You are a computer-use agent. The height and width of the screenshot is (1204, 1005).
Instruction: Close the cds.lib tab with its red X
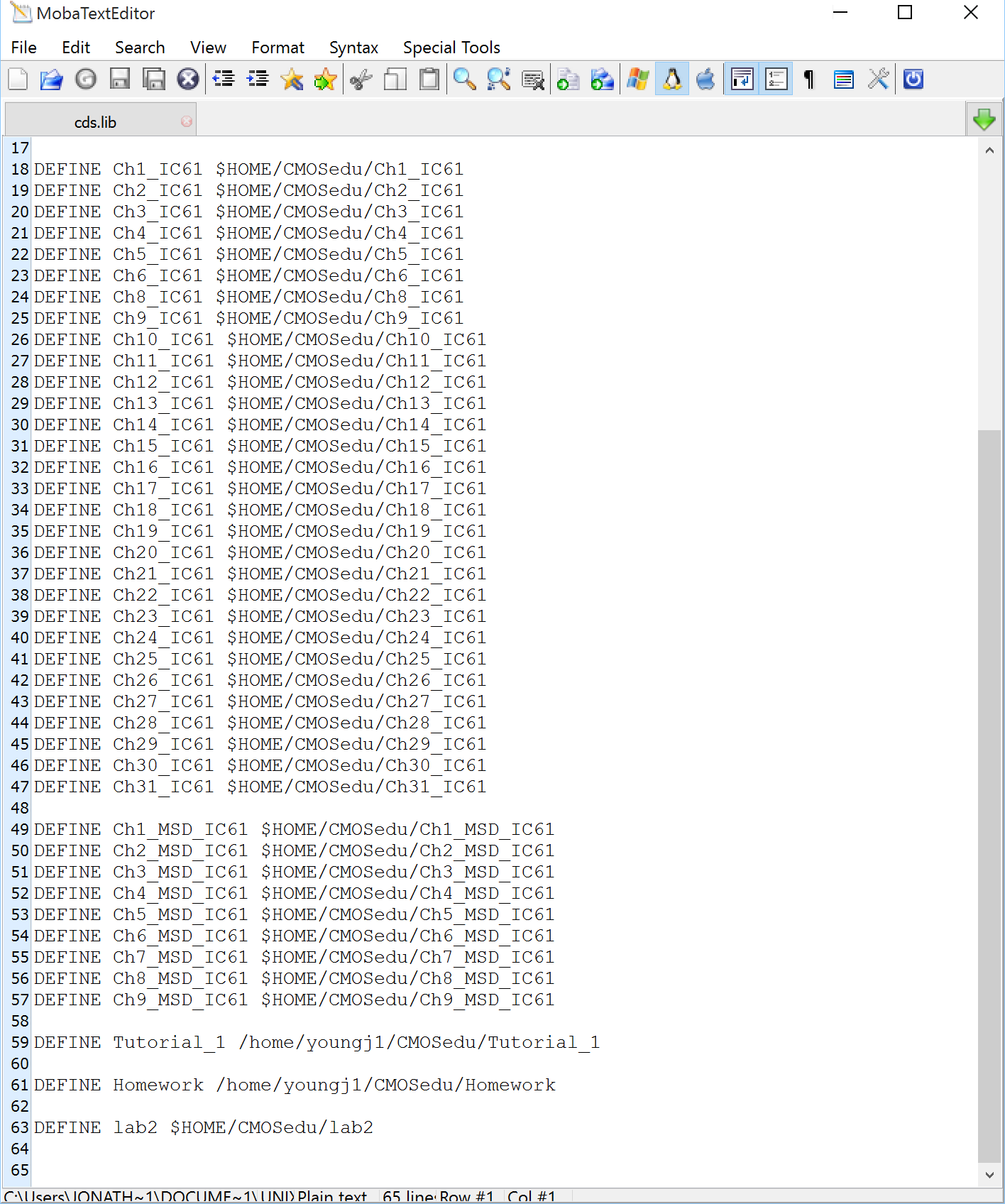[187, 121]
